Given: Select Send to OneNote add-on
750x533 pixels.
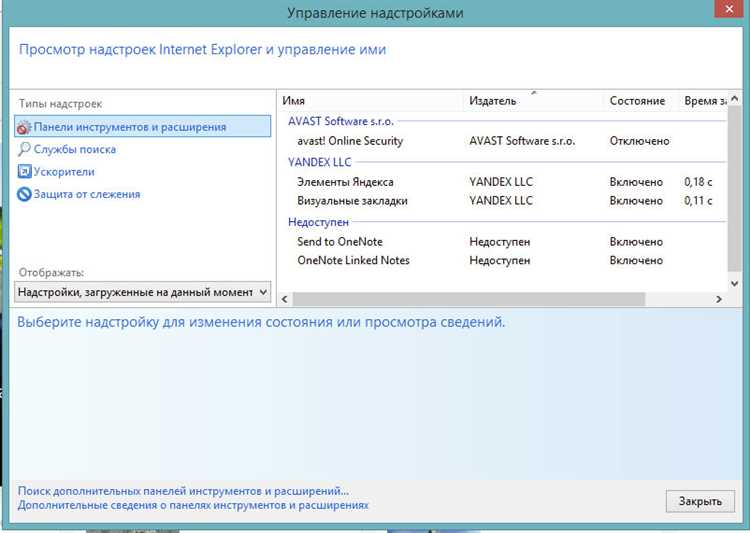Looking at the screenshot, I should (x=340, y=242).
